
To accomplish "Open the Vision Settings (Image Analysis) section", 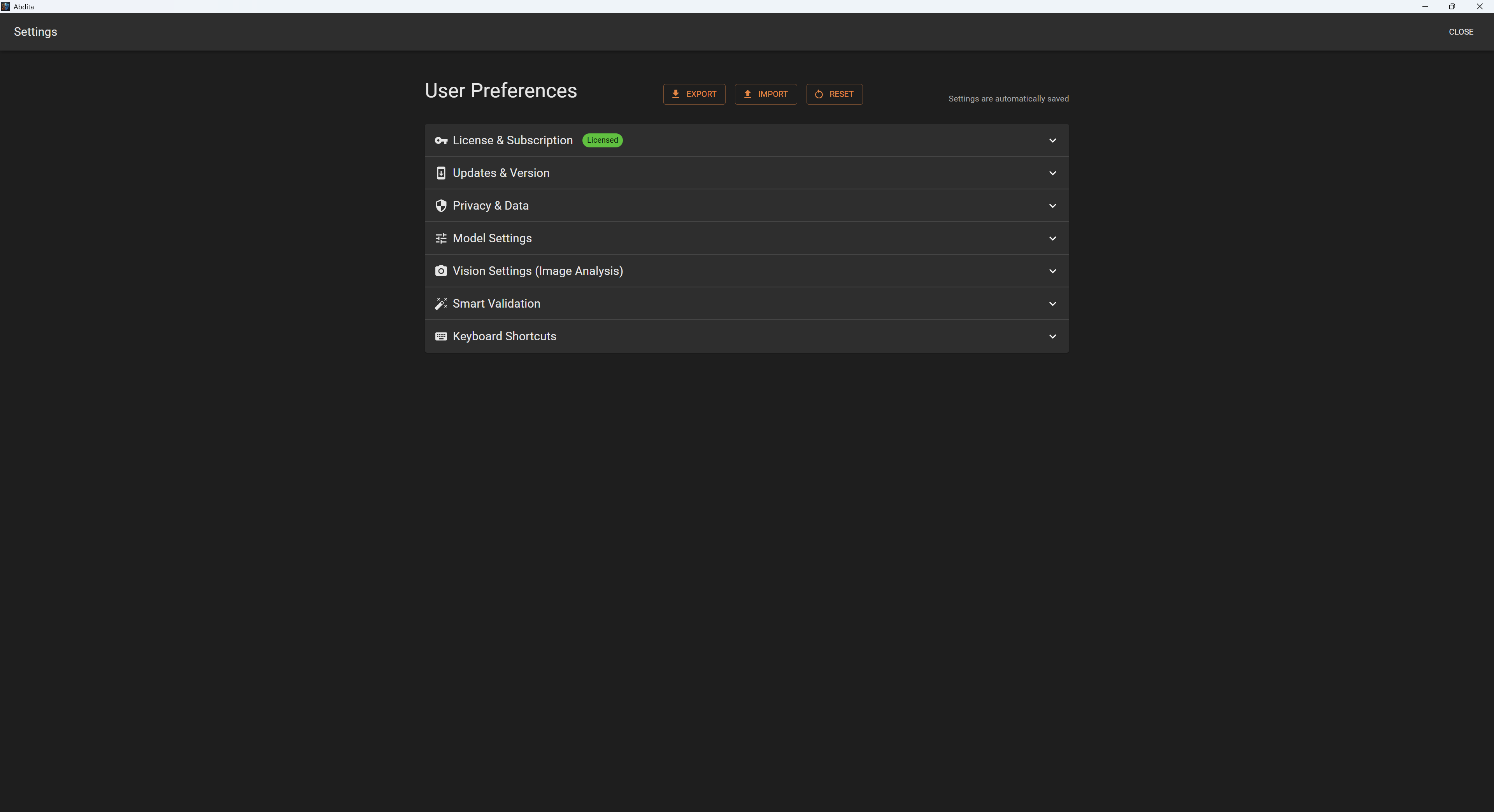I will click(538, 271).
